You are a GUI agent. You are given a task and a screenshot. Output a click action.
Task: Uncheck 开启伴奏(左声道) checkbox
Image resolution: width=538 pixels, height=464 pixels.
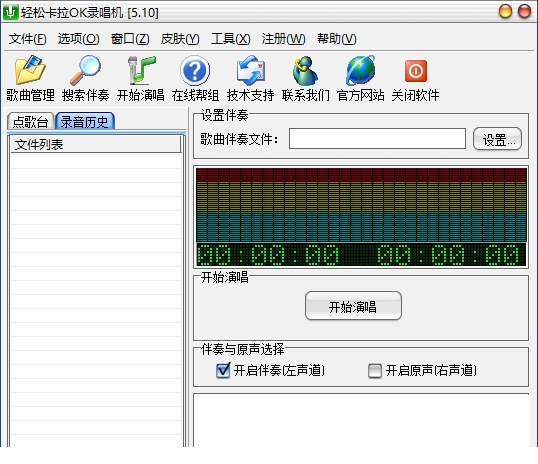(223, 370)
